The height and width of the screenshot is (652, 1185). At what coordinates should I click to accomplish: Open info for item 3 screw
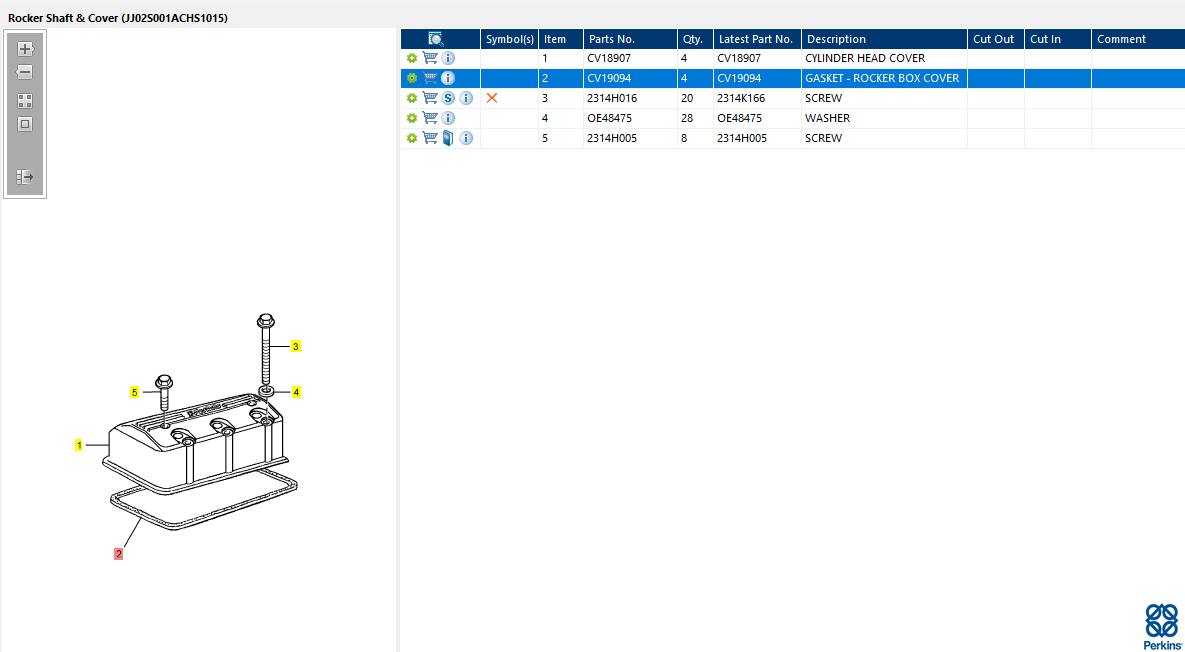coord(466,98)
